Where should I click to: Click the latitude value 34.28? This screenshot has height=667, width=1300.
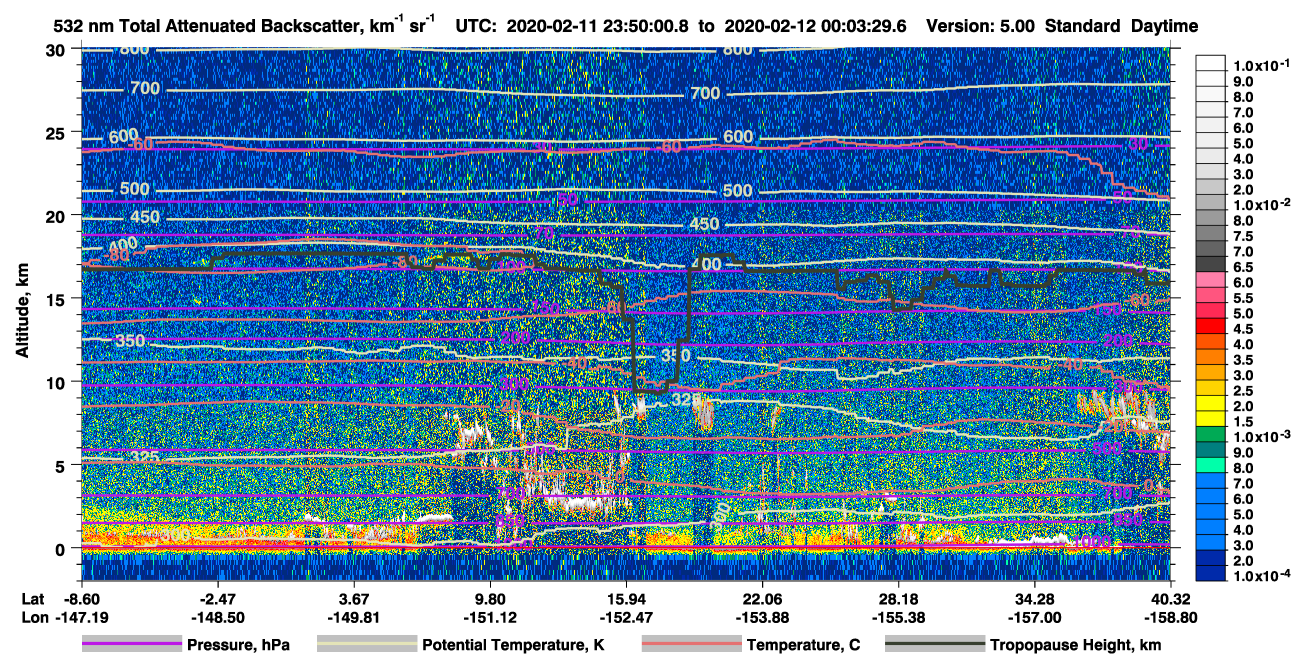pyautogui.click(x=1034, y=598)
